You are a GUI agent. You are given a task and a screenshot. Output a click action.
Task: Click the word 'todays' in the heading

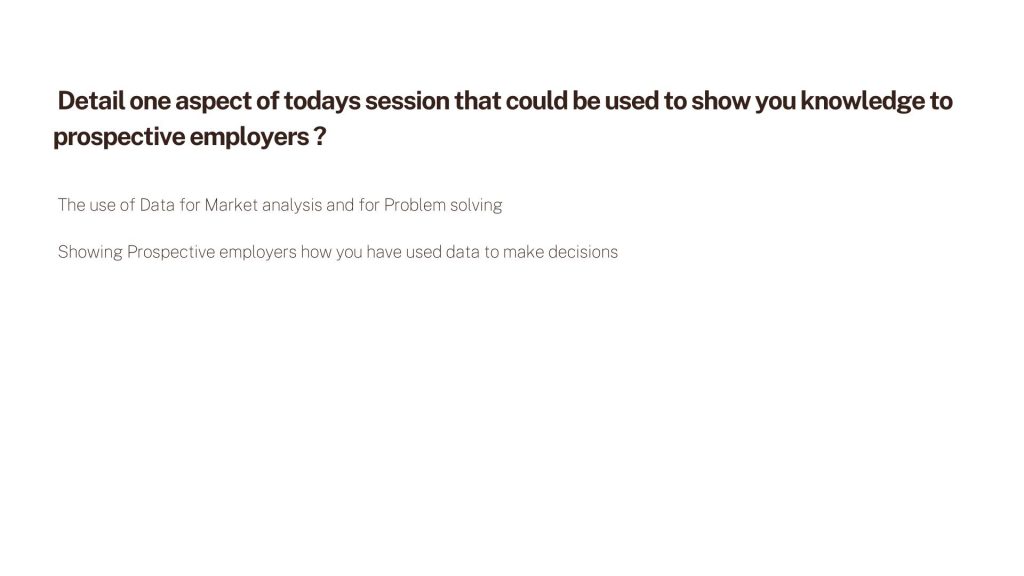tap(321, 102)
